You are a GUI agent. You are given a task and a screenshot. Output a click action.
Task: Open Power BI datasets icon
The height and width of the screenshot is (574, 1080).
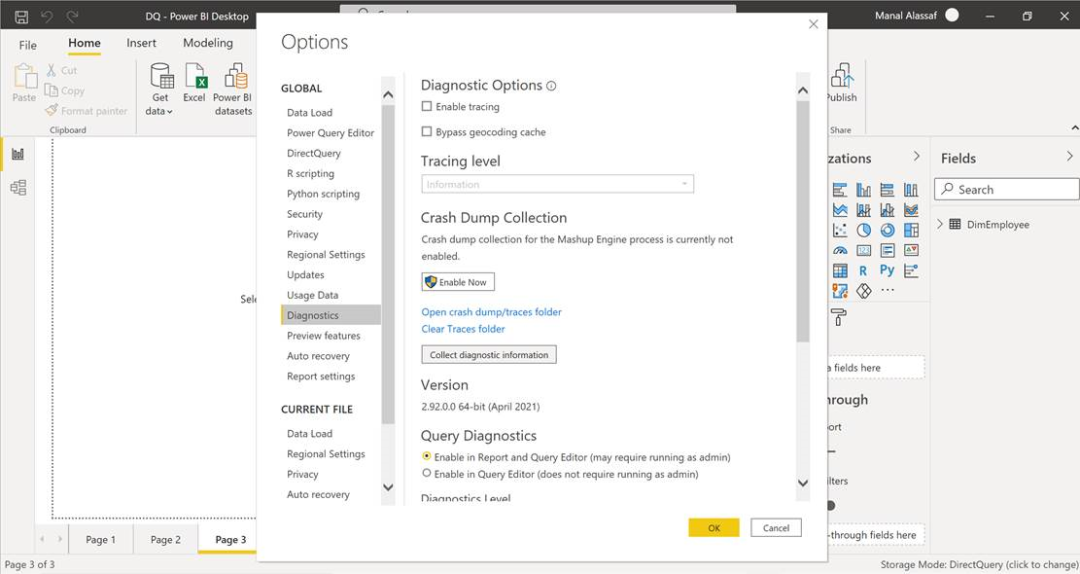pos(235,78)
